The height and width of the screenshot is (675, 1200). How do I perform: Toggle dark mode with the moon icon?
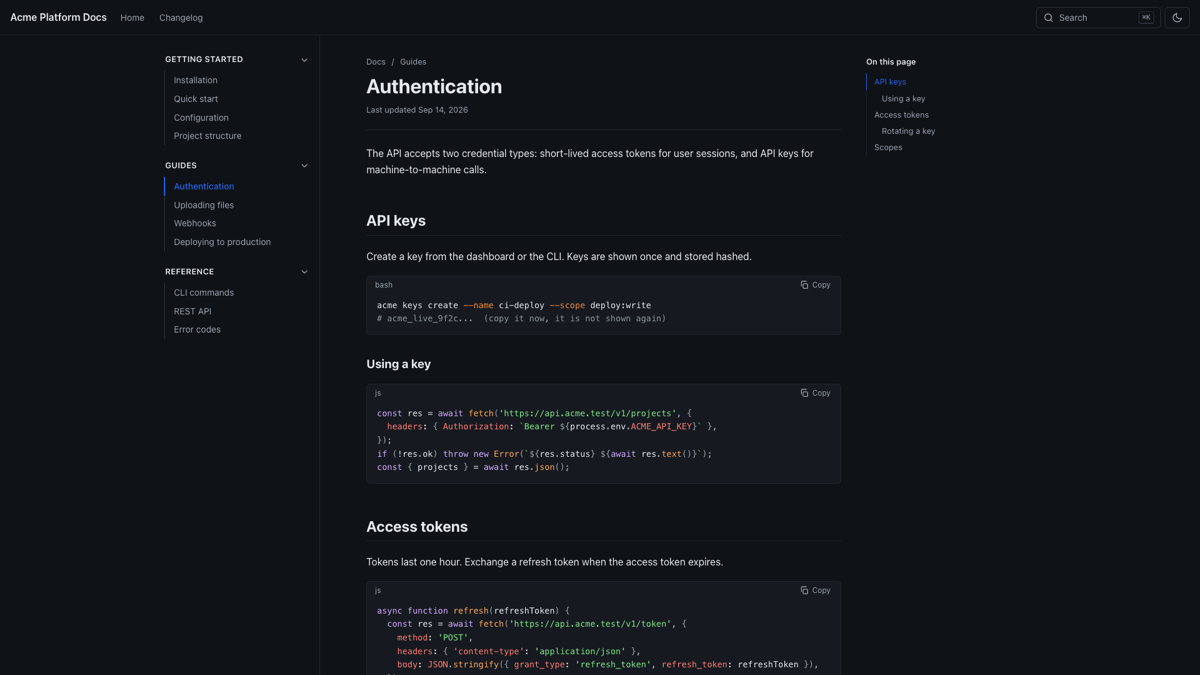[1177, 17]
